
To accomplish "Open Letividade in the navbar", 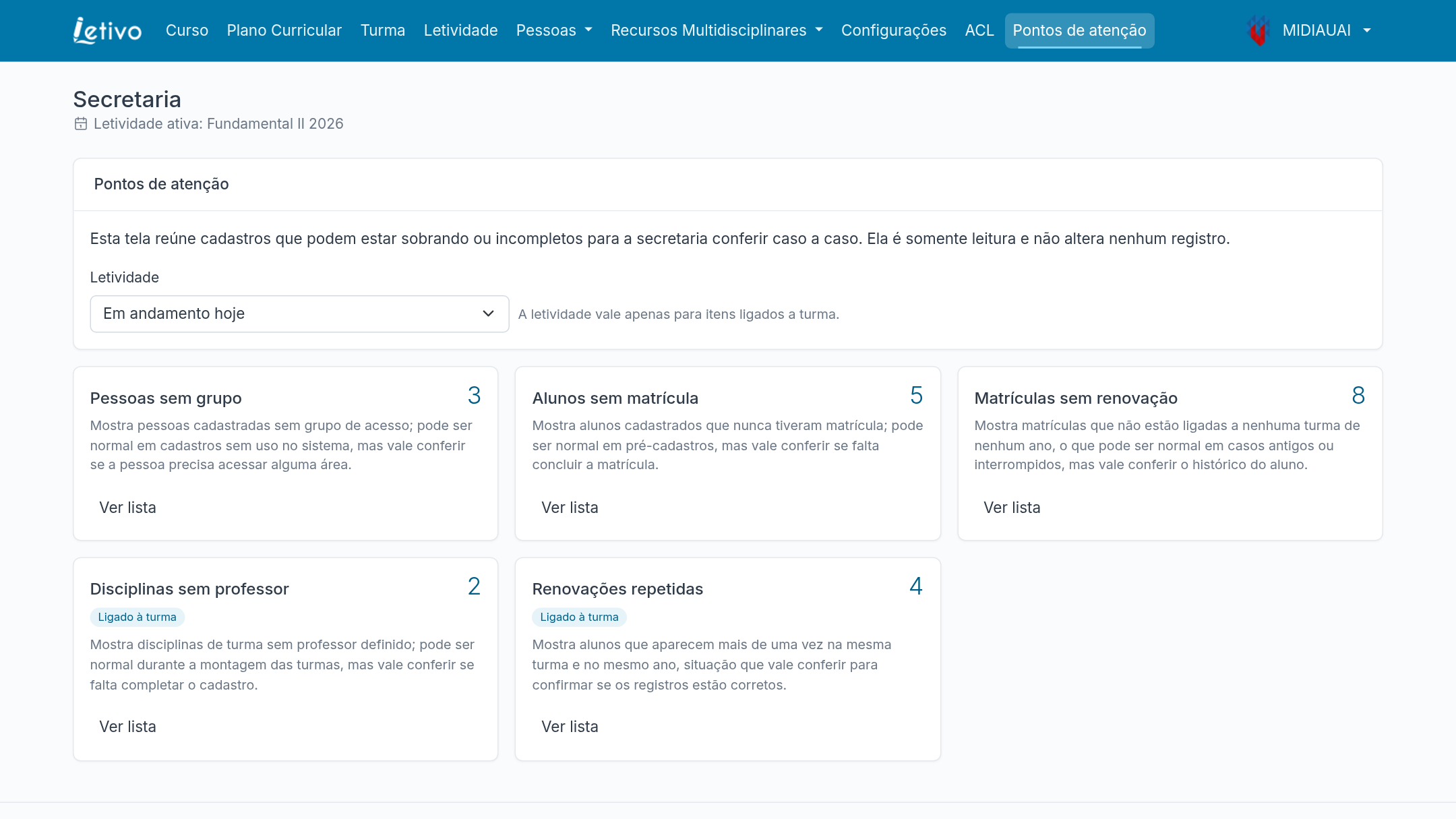I will point(460,31).
